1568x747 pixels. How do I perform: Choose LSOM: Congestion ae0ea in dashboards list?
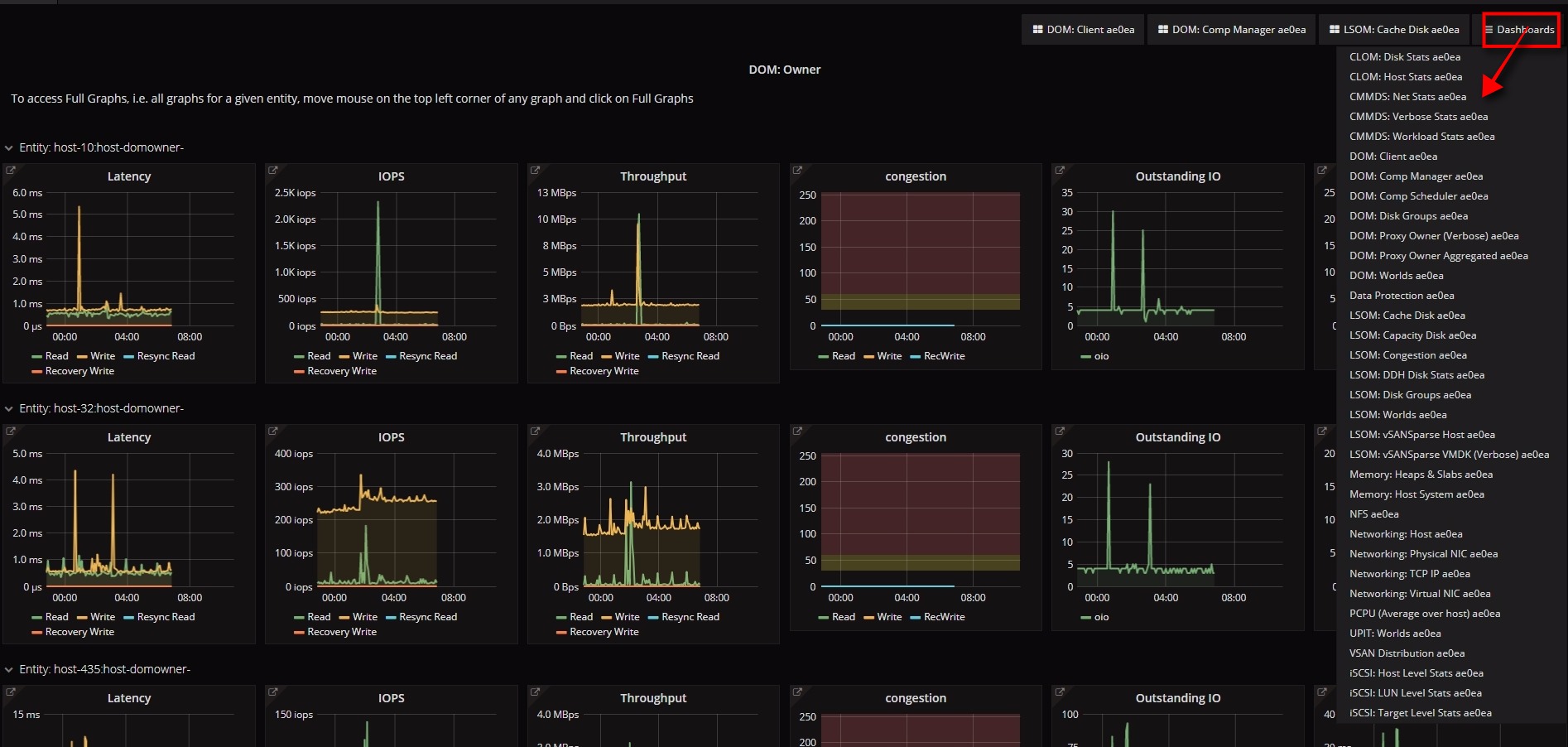click(1407, 355)
